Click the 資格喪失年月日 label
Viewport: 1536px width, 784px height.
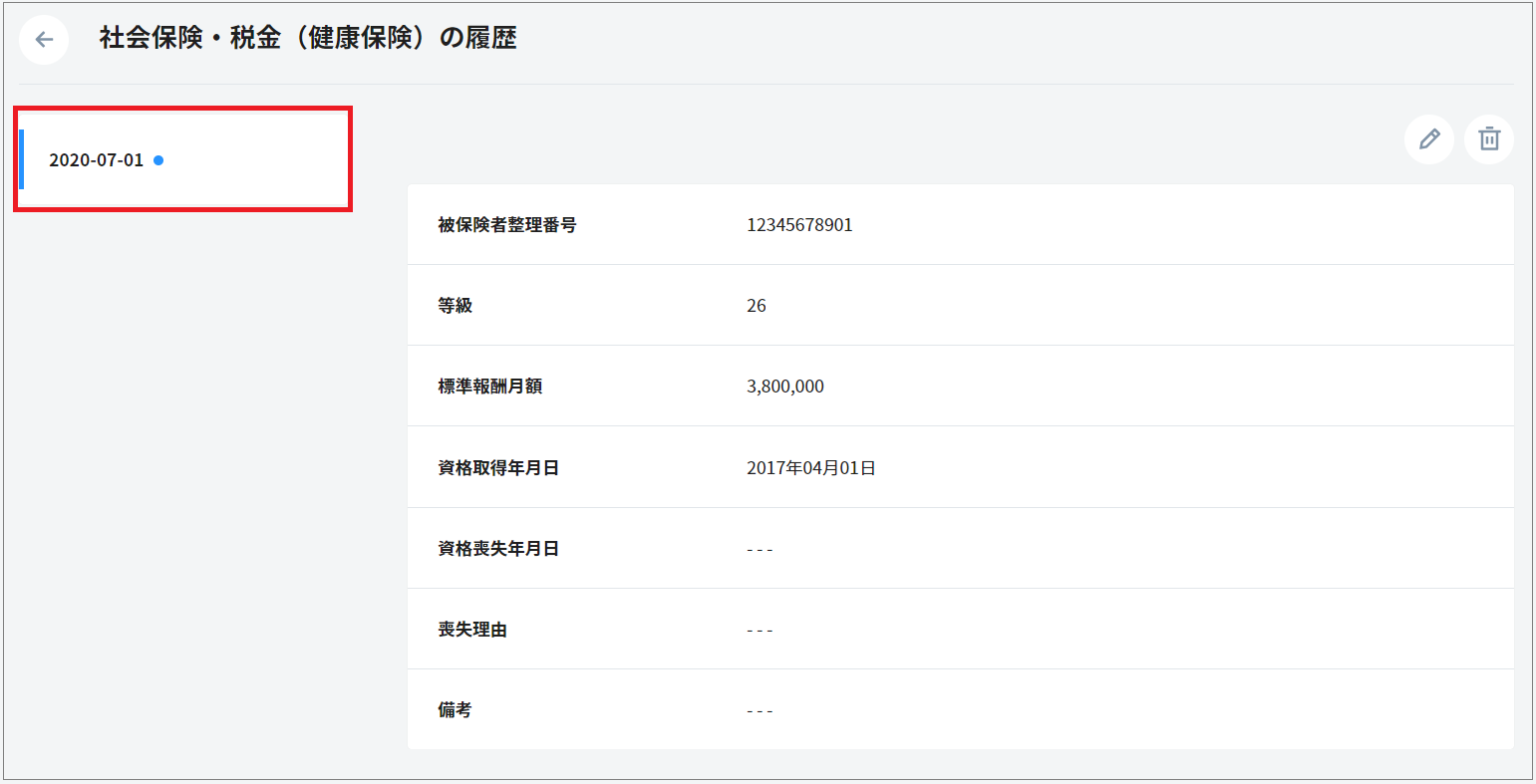click(498, 549)
